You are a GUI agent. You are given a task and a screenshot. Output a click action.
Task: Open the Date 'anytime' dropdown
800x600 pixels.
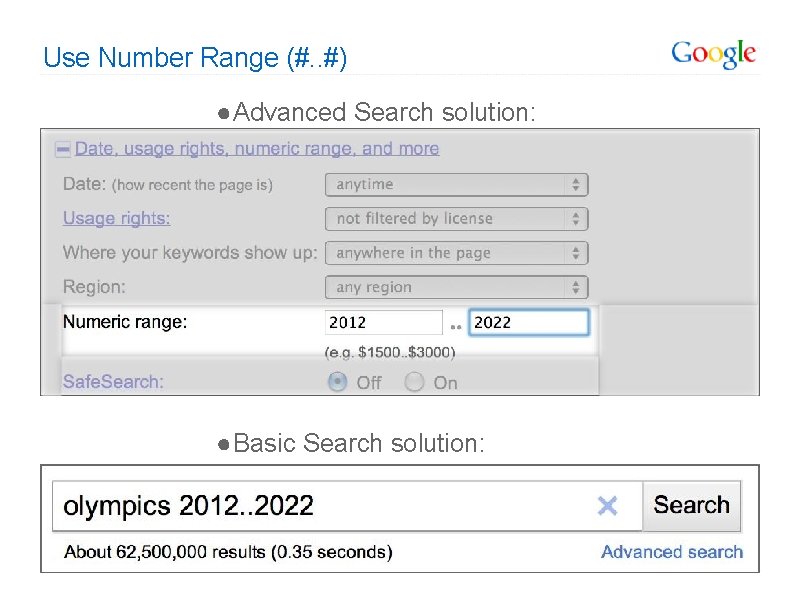click(456, 185)
